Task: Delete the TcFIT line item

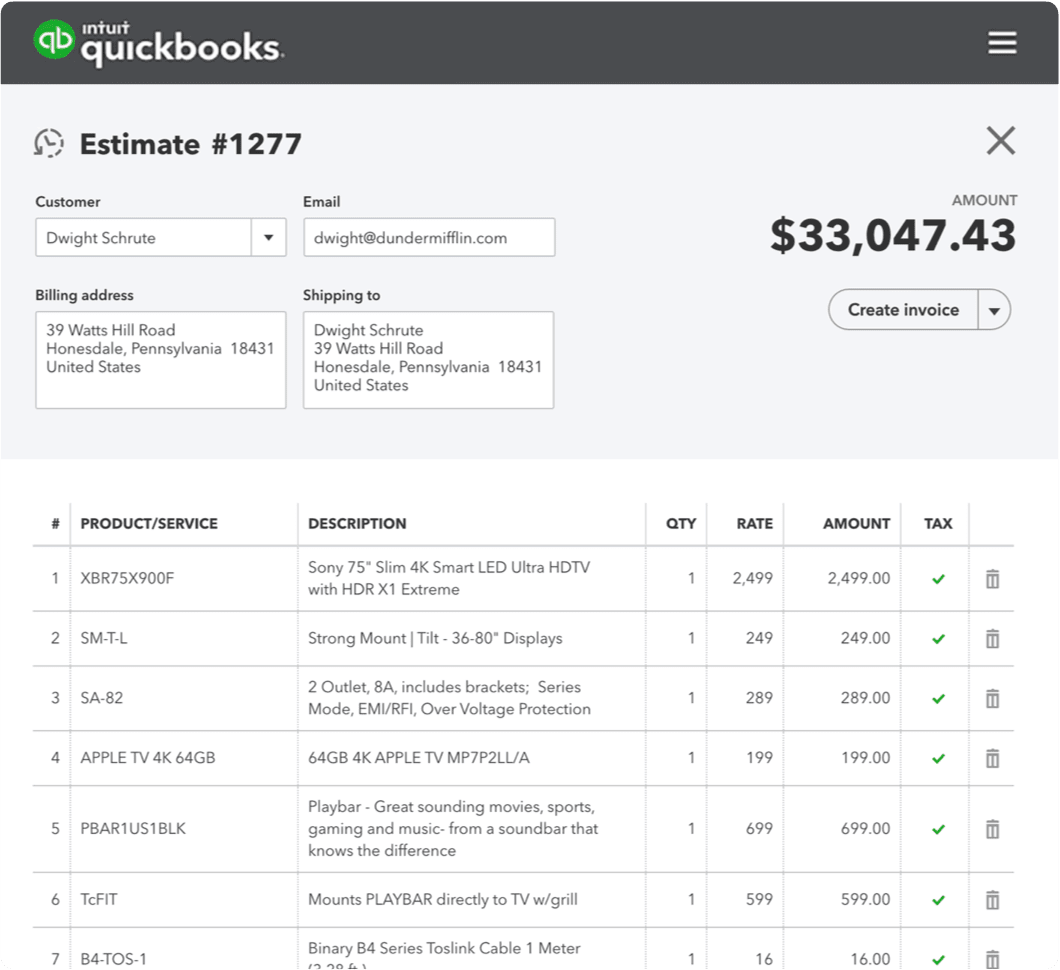Action: 992,900
